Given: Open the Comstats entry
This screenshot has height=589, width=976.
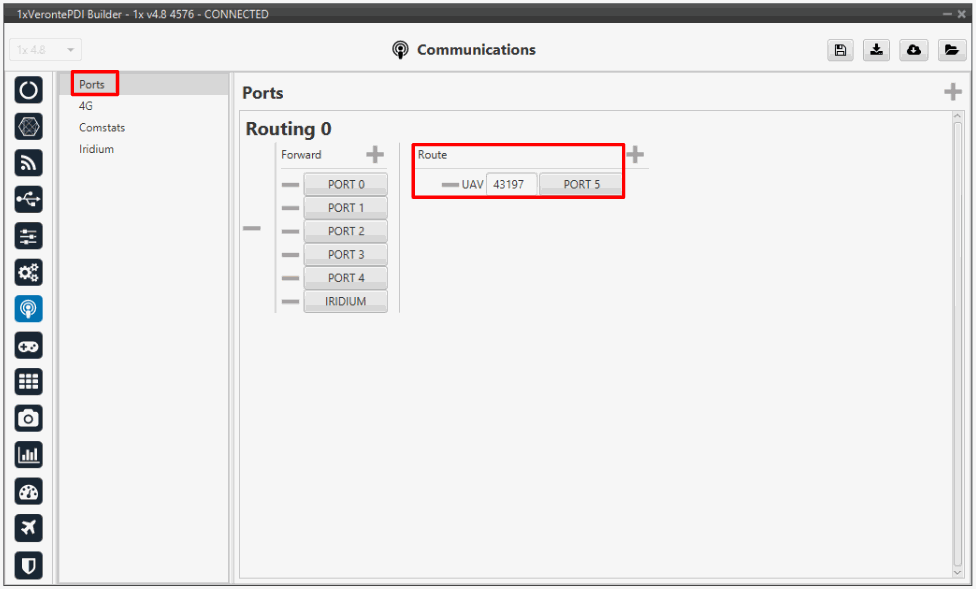Looking at the screenshot, I should (x=102, y=128).
